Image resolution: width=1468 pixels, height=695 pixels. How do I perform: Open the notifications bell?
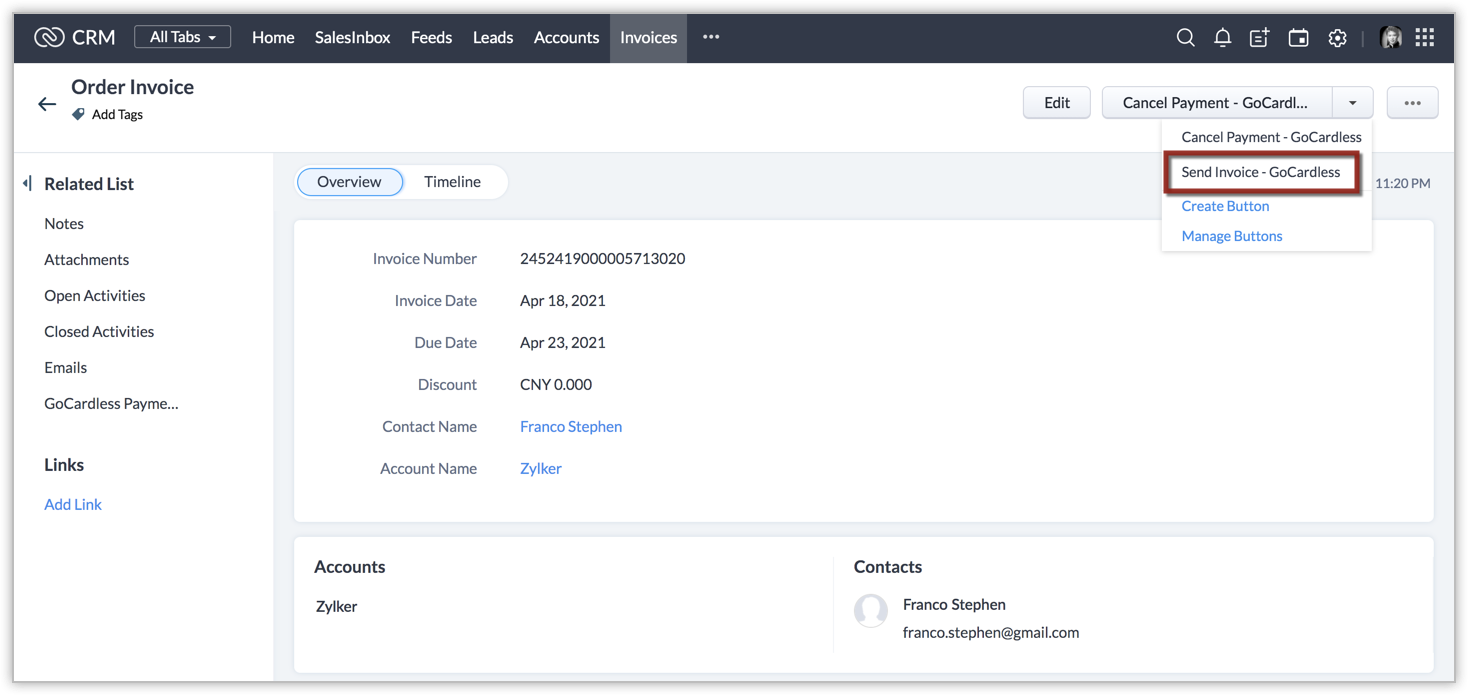1222,38
